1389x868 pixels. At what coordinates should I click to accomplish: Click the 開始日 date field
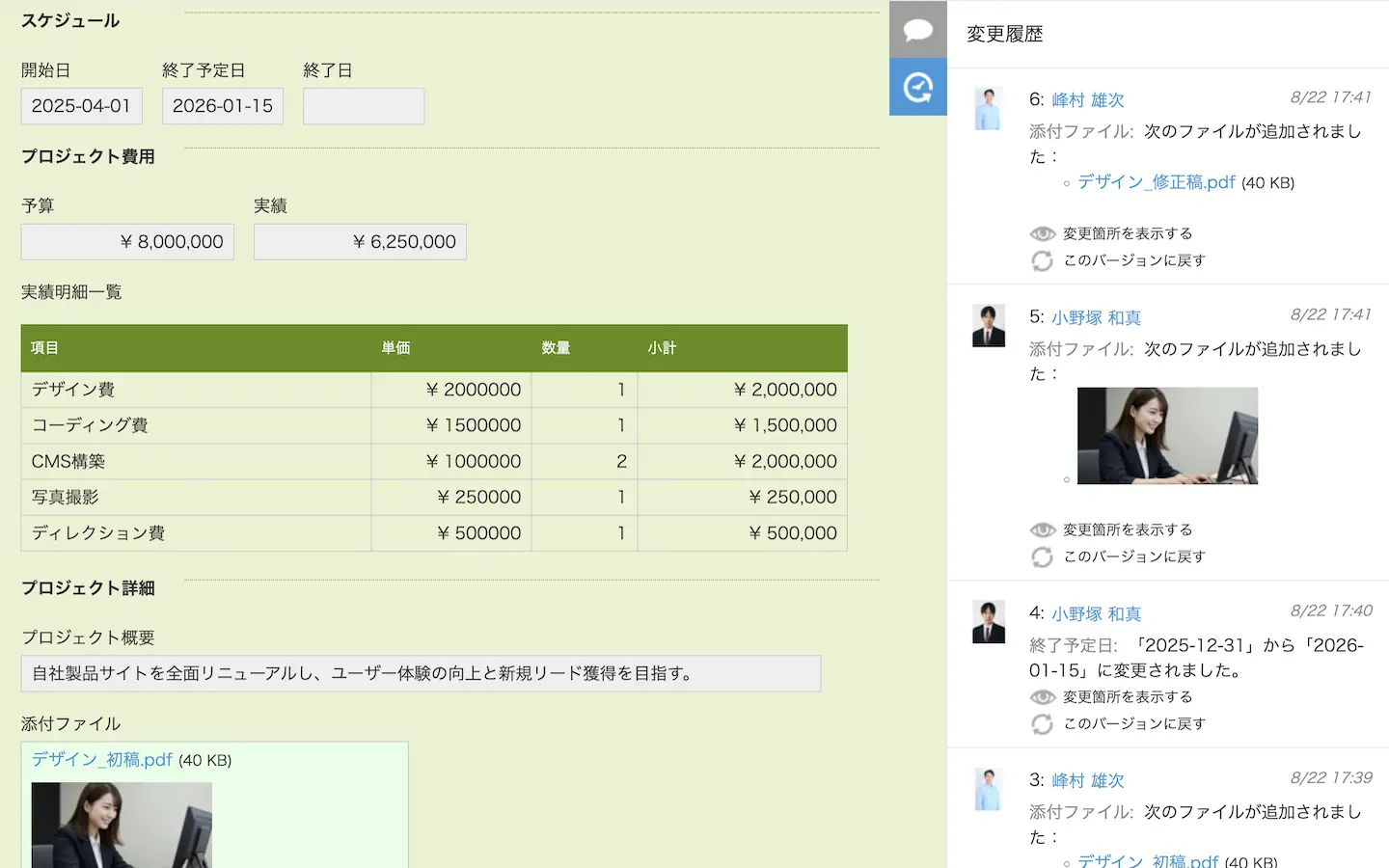(82, 106)
